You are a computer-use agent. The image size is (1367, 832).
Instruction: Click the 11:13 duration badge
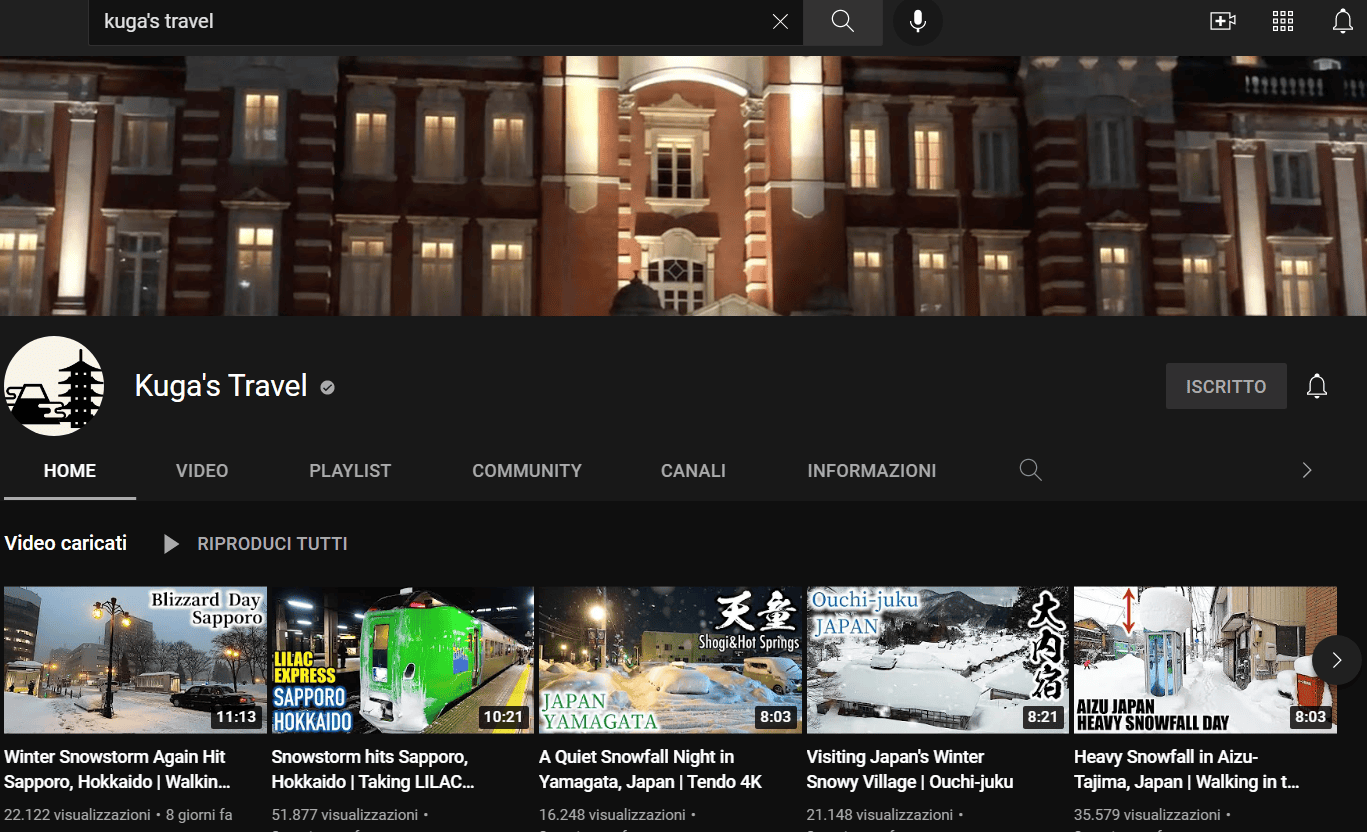tap(236, 717)
